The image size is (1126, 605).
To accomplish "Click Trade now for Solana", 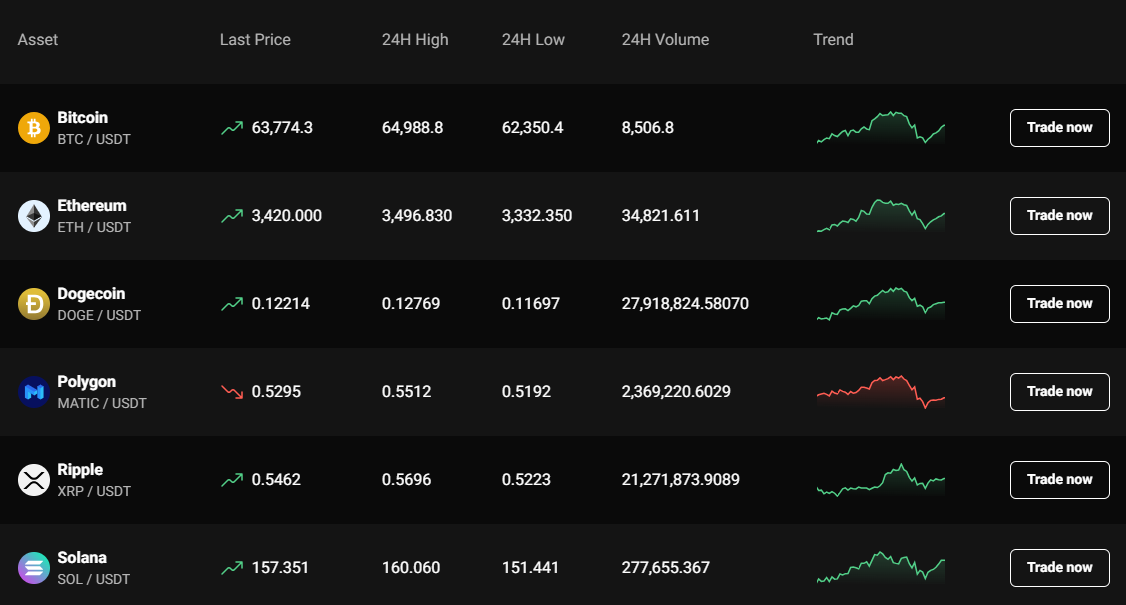I will 1059,568.
